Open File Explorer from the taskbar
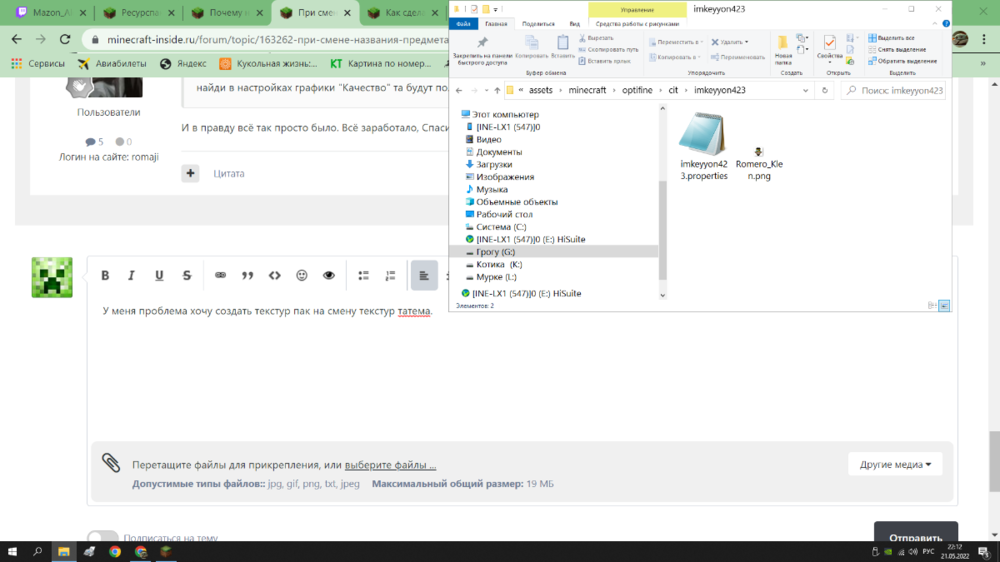Viewport: 1000px width, 562px height. pos(64,552)
